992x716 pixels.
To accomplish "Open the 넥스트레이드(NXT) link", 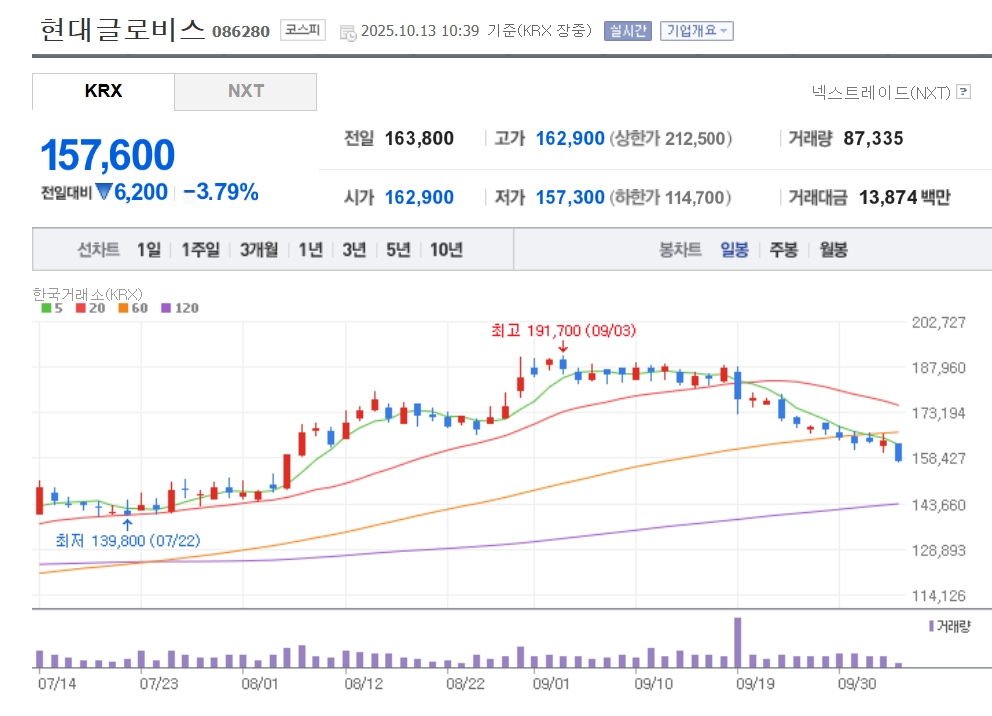I will pyautogui.click(x=881, y=92).
